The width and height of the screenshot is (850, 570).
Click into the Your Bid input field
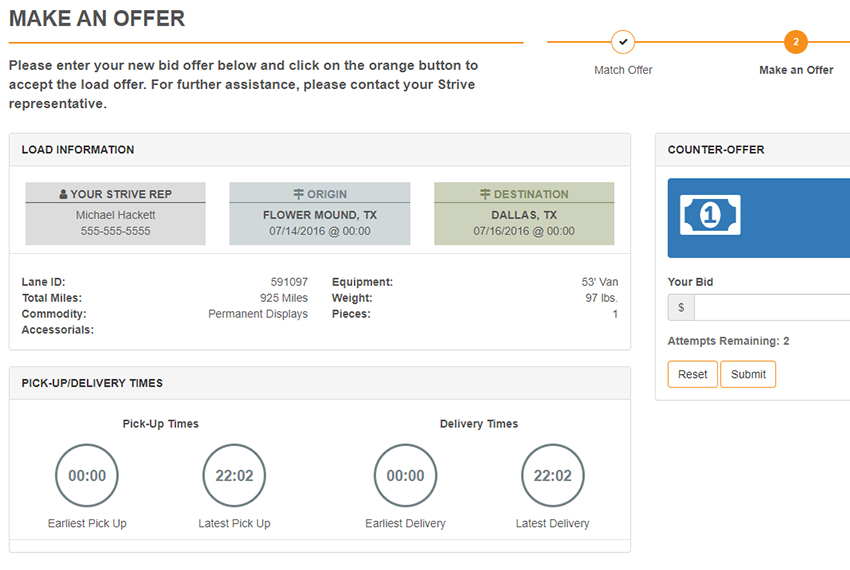pyautogui.click(x=772, y=308)
